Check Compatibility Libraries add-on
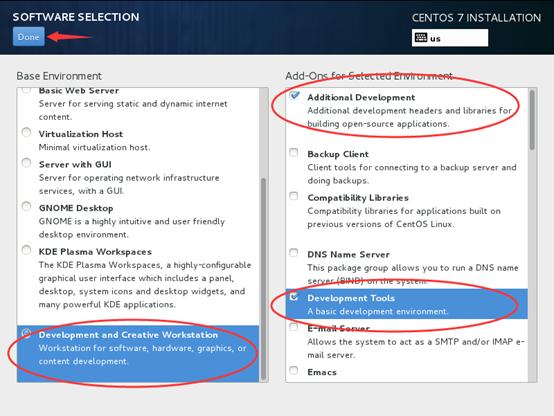 point(294,196)
